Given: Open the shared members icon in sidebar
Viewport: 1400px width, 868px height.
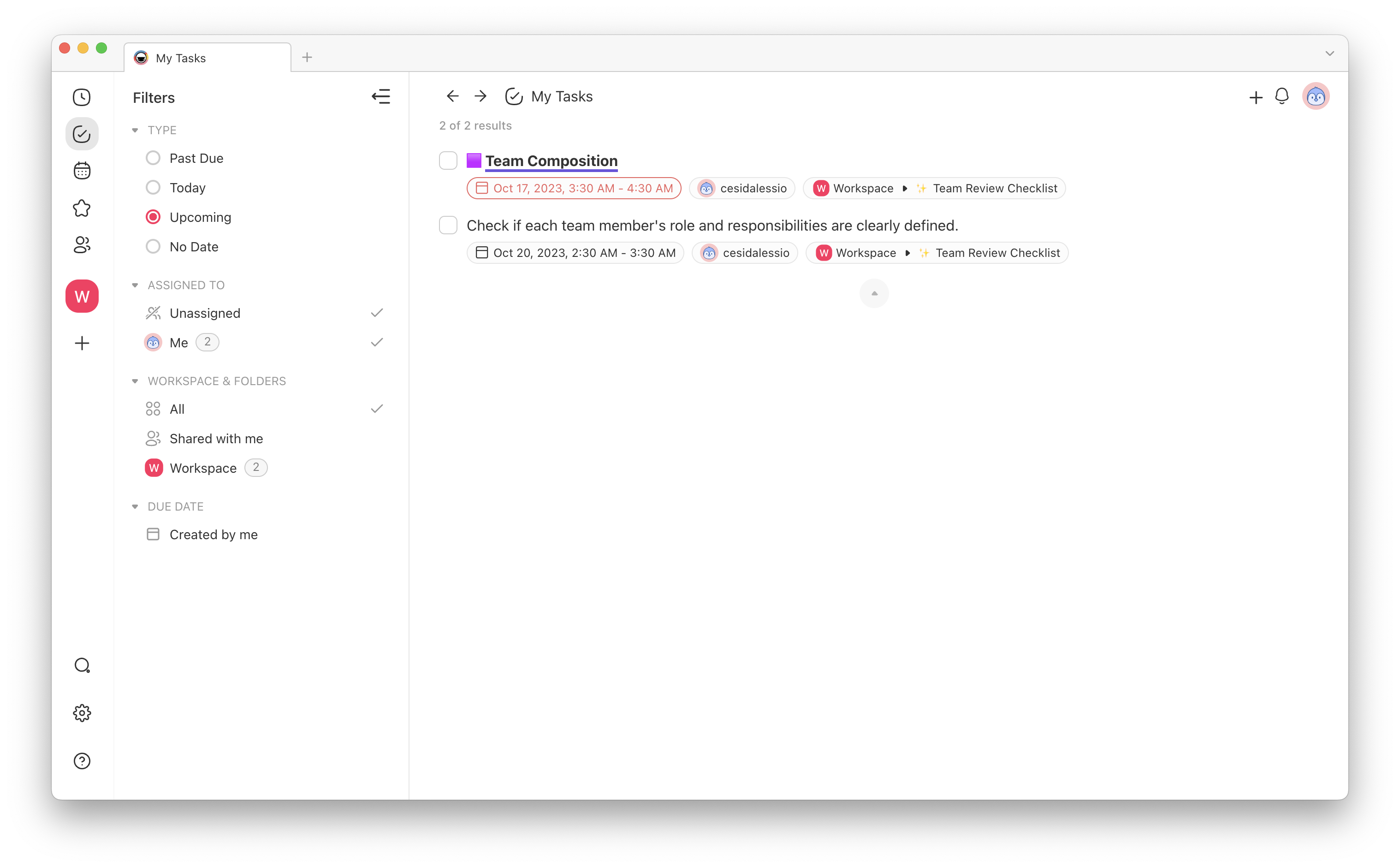Looking at the screenshot, I should (82, 244).
